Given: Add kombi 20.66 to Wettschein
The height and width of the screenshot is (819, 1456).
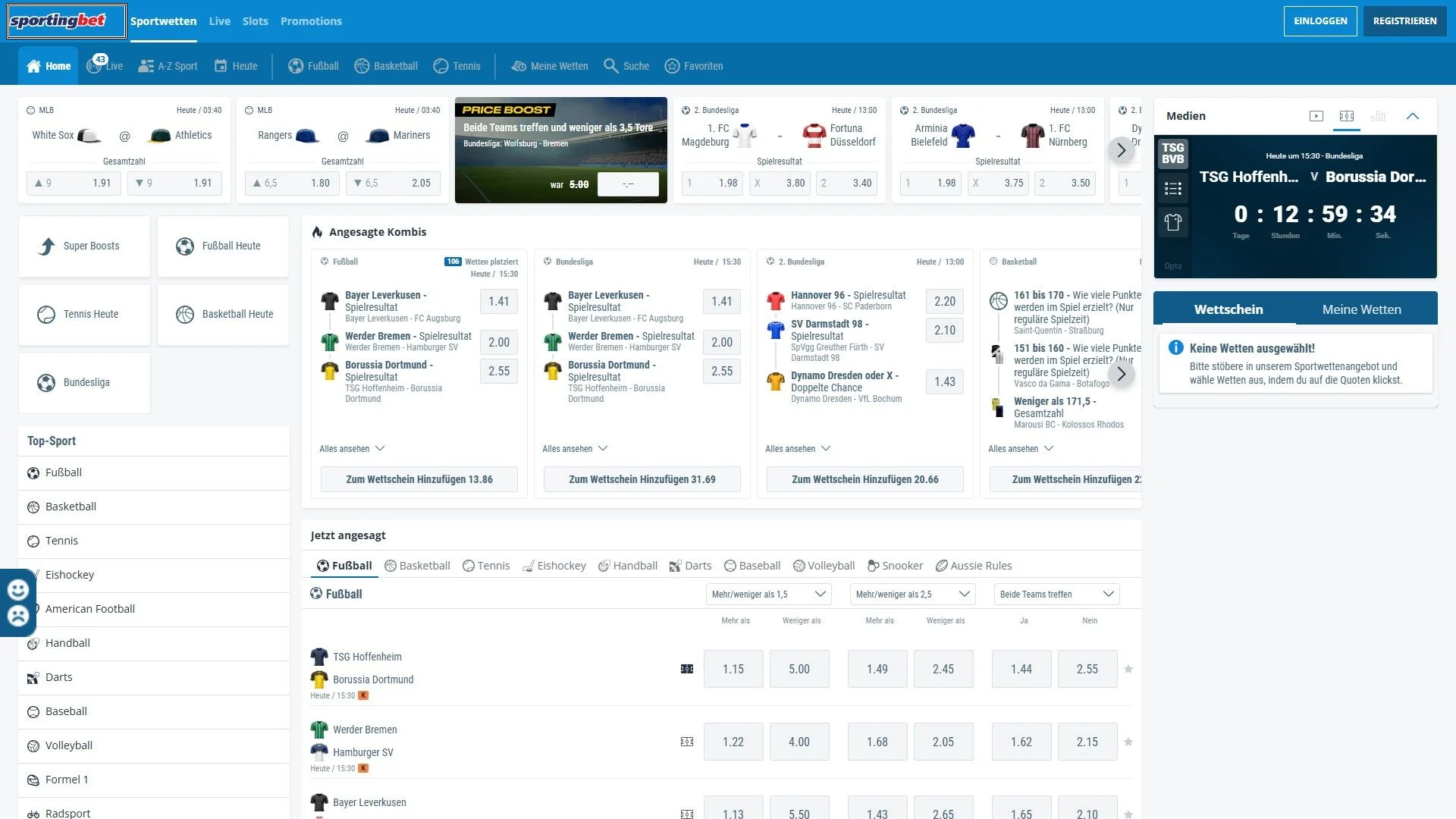Looking at the screenshot, I should (x=865, y=479).
